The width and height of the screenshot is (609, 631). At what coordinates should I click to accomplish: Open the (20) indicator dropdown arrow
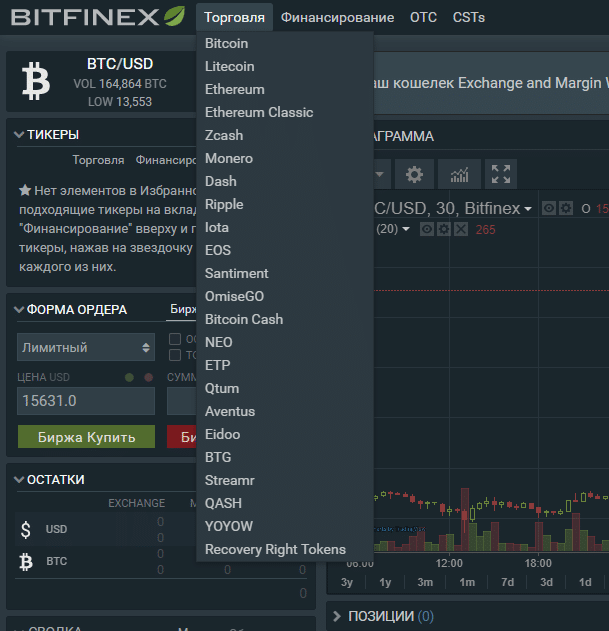pyautogui.click(x=406, y=229)
